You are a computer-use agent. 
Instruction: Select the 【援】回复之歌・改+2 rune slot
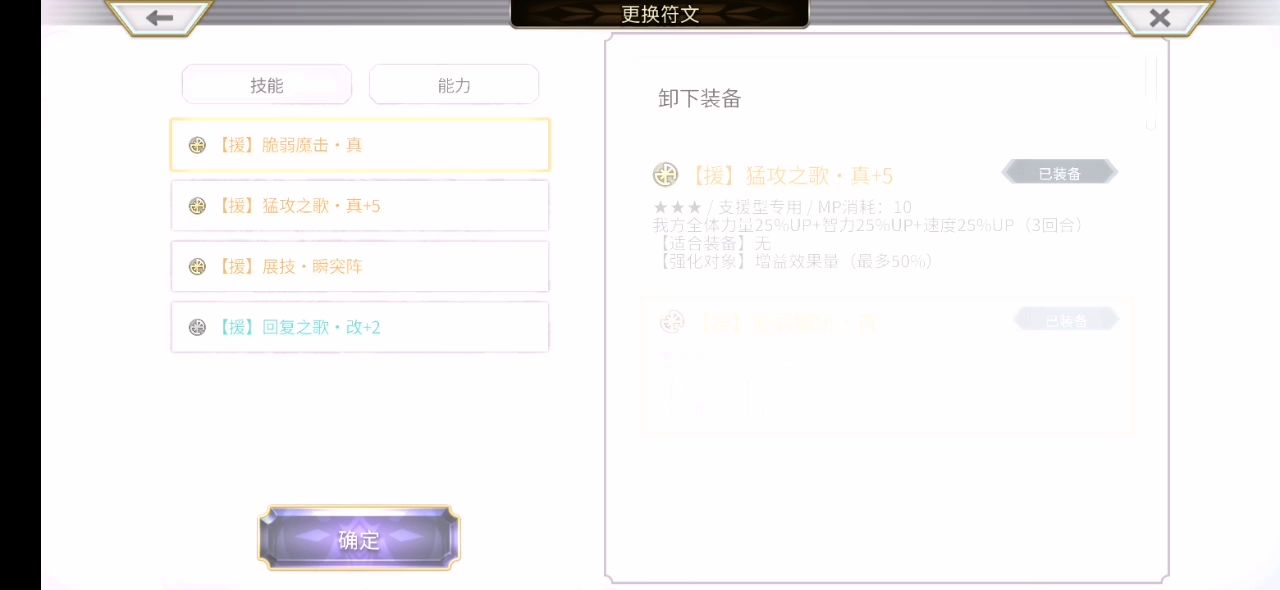(x=360, y=327)
